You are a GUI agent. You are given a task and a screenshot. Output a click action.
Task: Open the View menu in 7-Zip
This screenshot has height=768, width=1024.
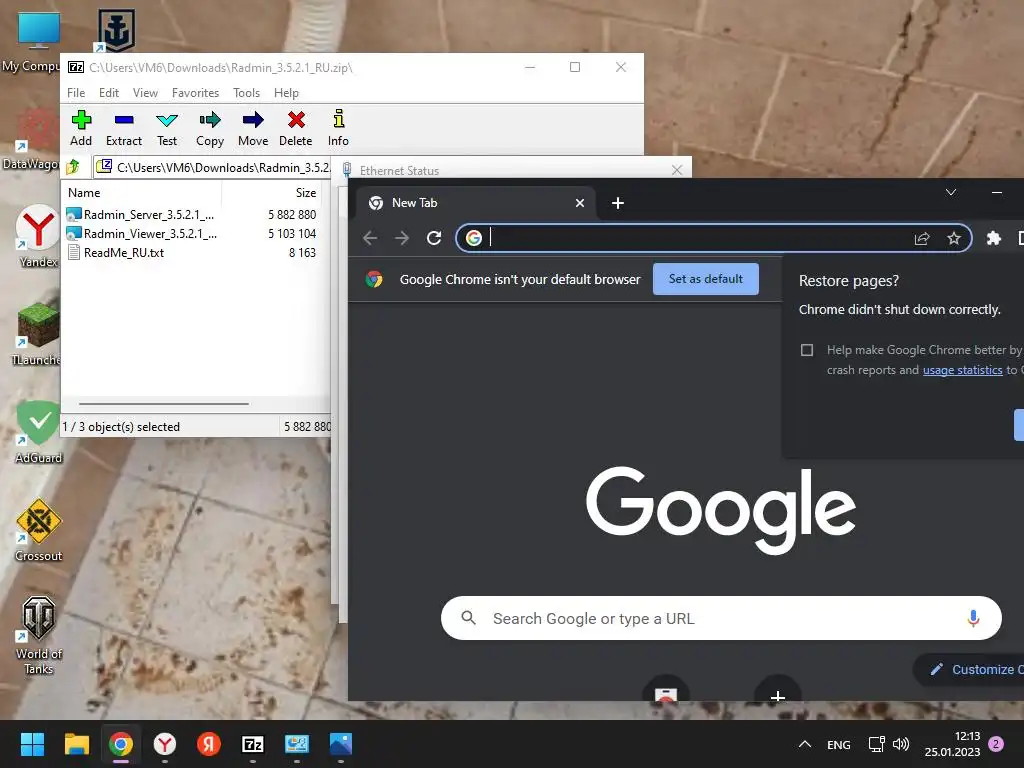[145, 93]
